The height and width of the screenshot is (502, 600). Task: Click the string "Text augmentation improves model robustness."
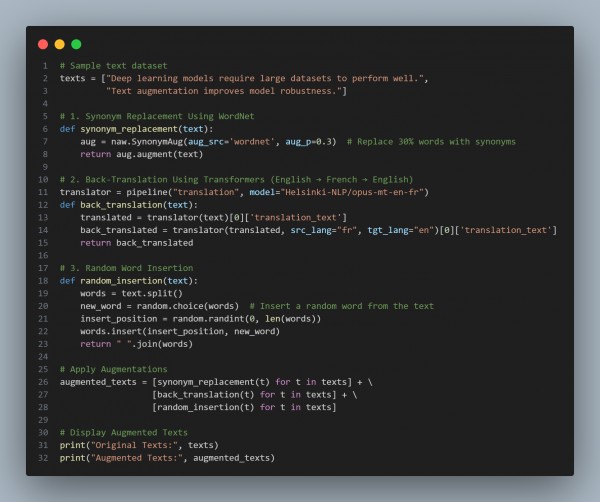tap(223, 91)
